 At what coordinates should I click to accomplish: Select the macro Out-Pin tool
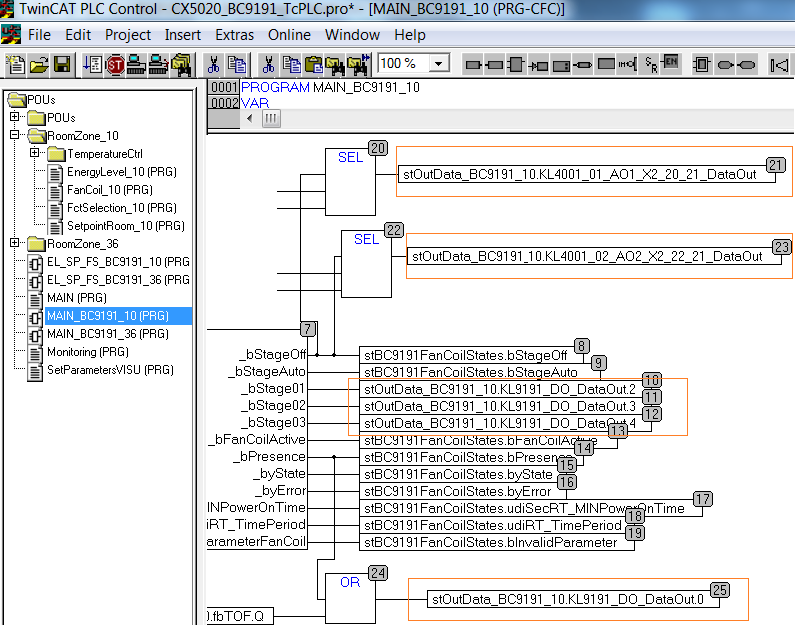click(746, 65)
